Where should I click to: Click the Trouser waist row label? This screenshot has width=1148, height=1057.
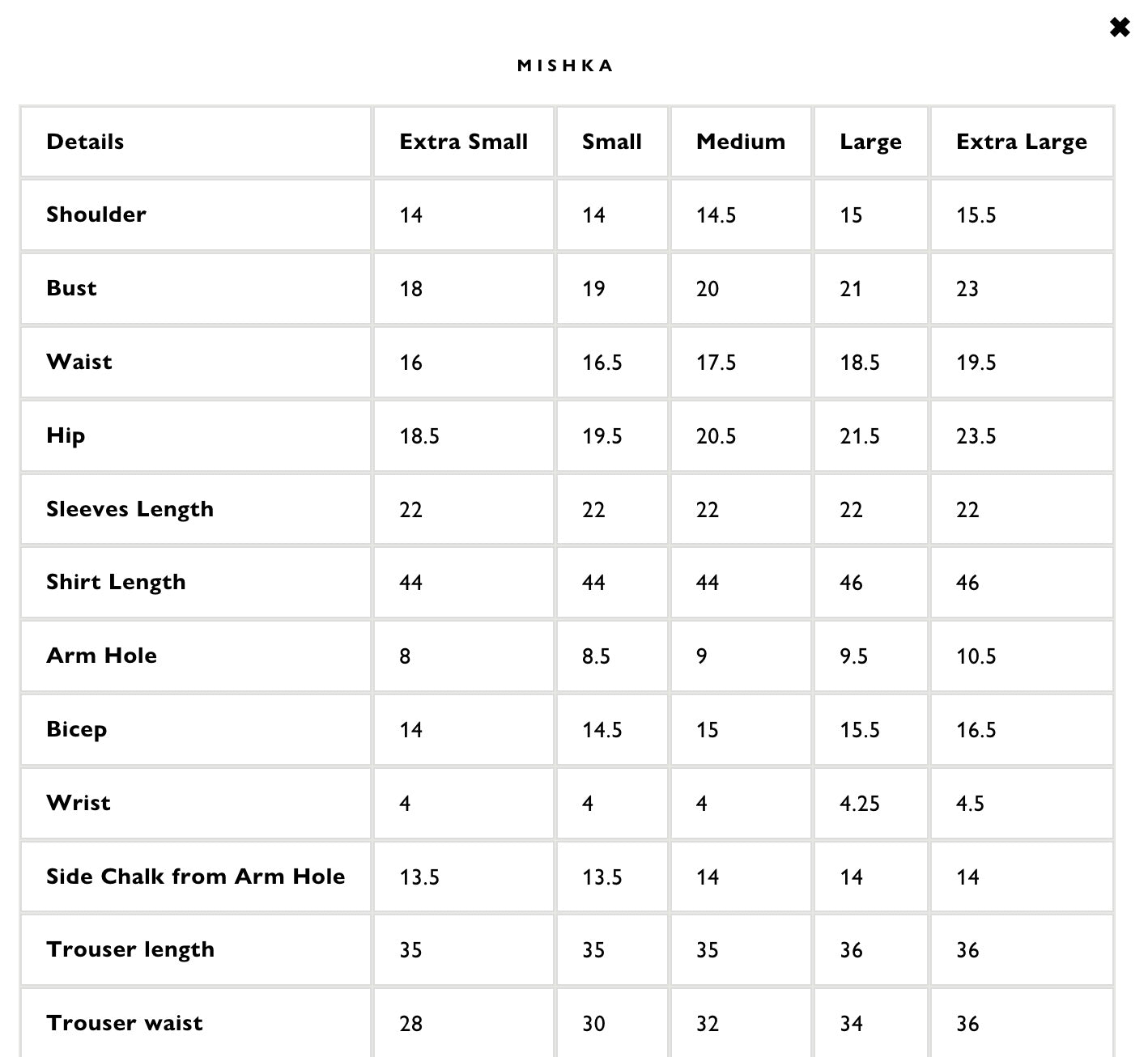point(125,1023)
